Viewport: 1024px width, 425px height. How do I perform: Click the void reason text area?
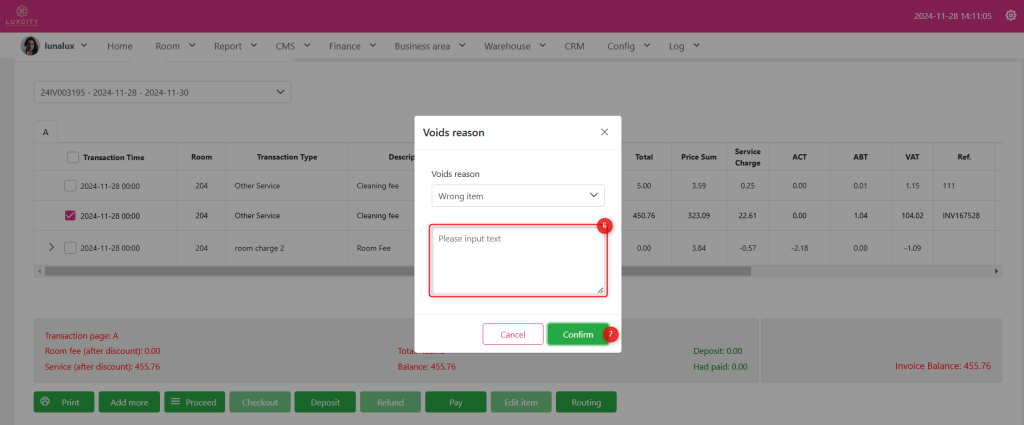pos(518,260)
